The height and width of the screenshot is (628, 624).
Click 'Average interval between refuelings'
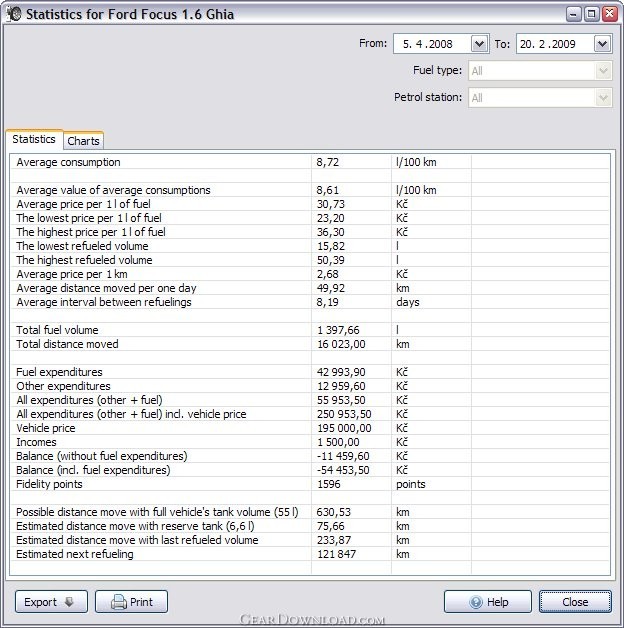click(104, 302)
